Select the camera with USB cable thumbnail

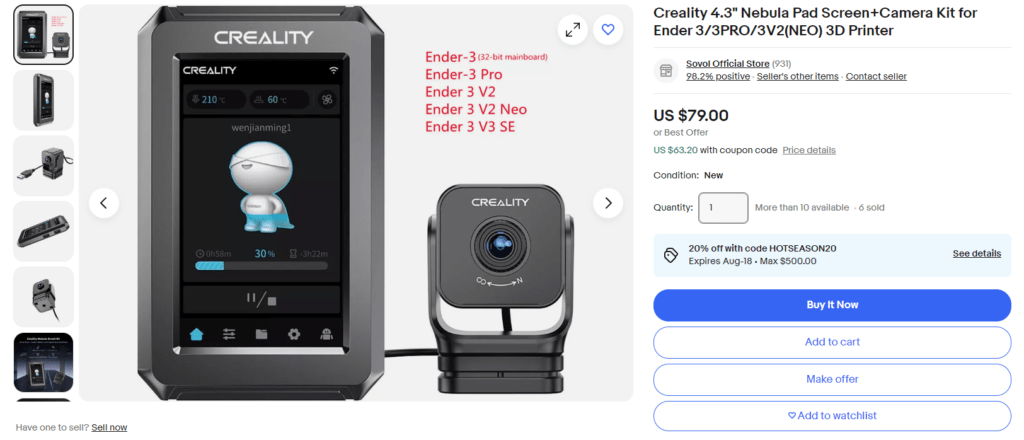[x=44, y=166]
